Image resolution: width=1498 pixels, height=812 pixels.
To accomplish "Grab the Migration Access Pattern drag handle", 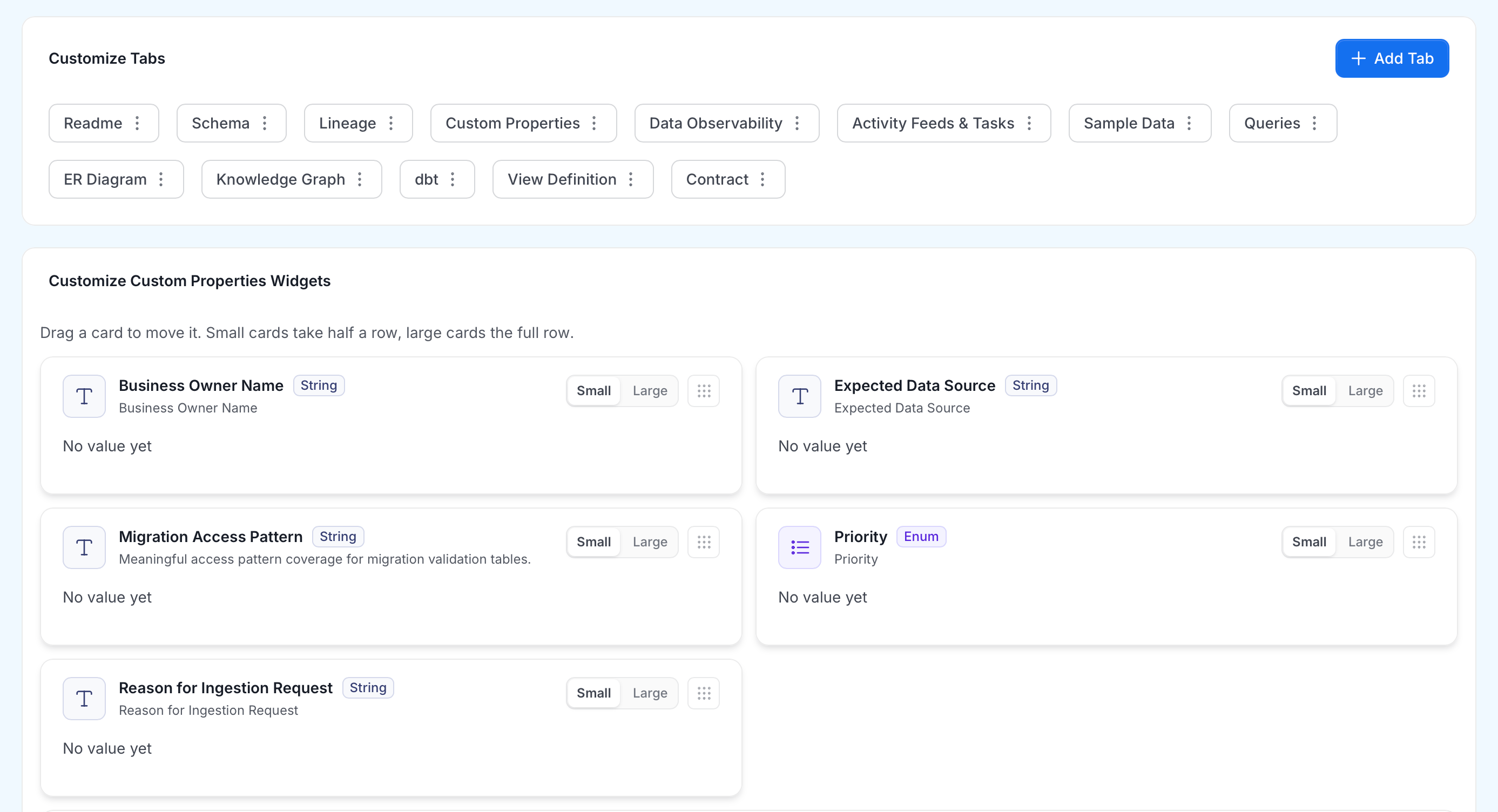I will [704, 542].
